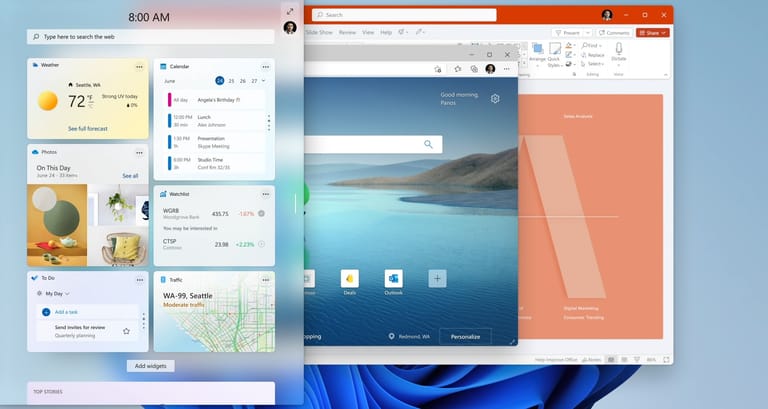The width and height of the screenshot is (768, 409).
Task: Open Photos widget more options menu
Action: pyautogui.click(x=140, y=153)
